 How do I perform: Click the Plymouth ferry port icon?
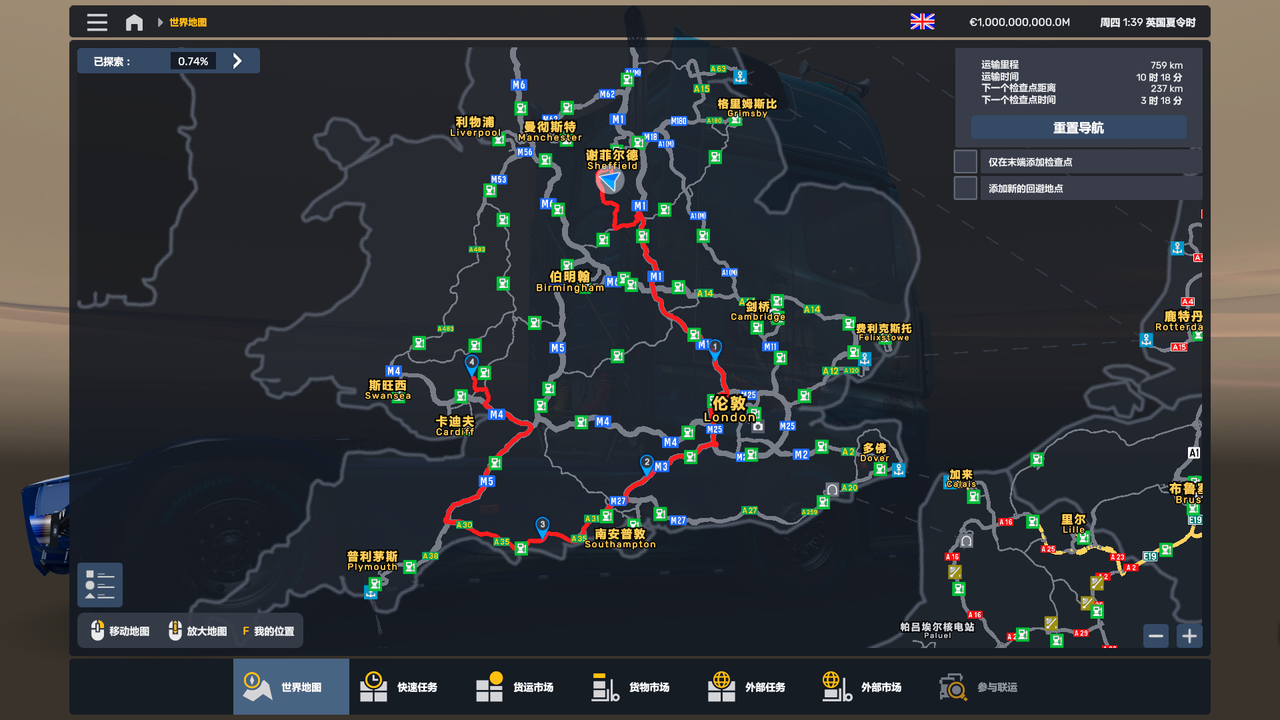[372, 592]
